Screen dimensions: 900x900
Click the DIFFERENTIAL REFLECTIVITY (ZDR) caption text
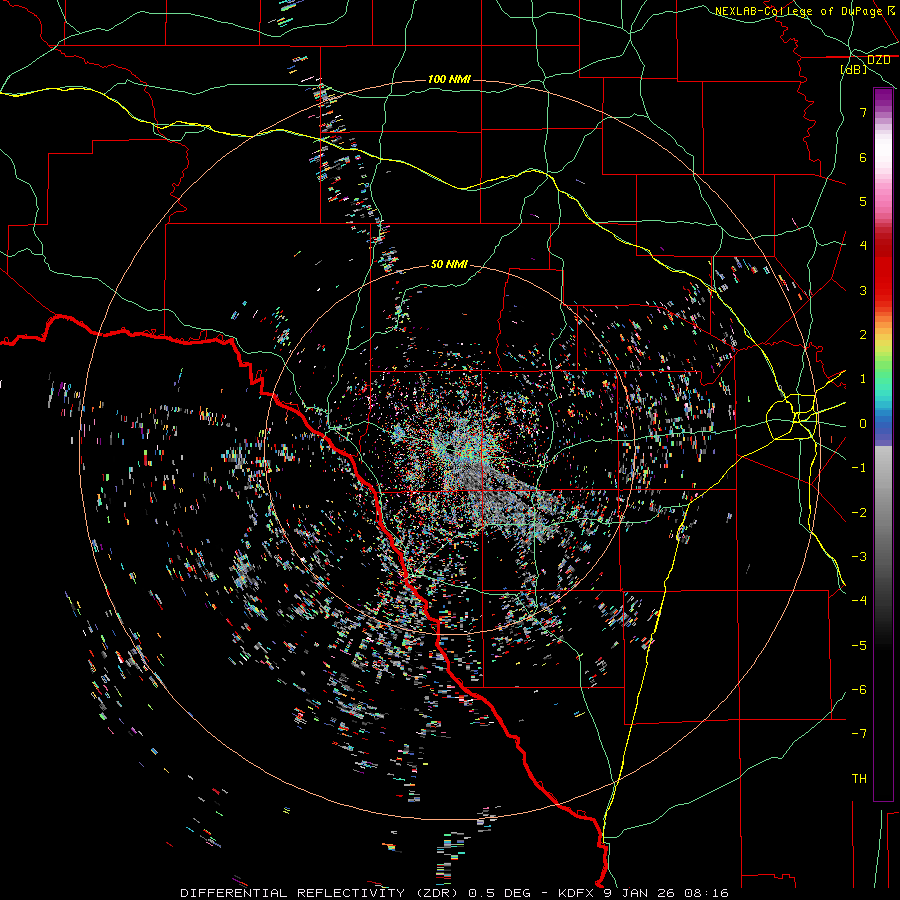[320, 893]
